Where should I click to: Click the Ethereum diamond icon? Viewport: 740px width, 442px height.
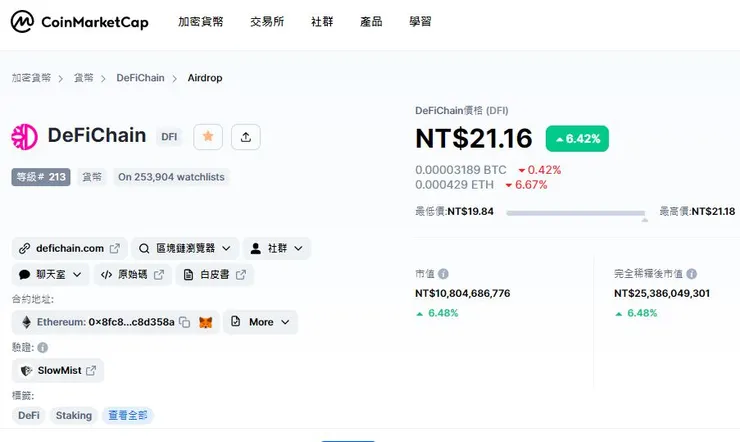(x=26, y=322)
